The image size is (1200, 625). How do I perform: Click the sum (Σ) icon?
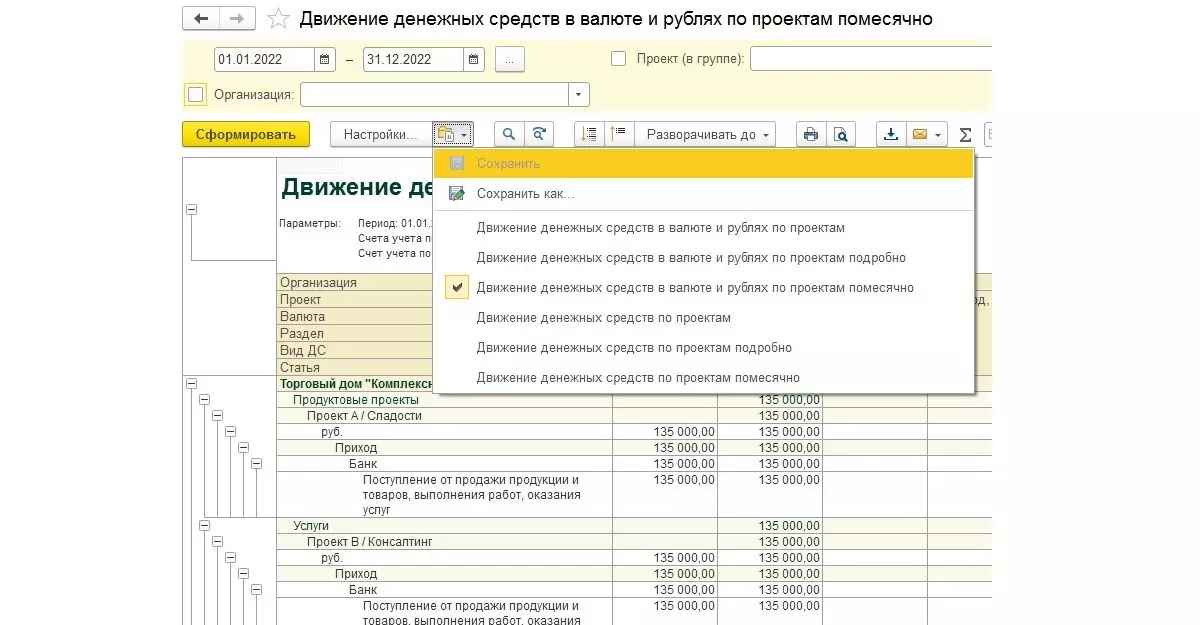(x=965, y=134)
